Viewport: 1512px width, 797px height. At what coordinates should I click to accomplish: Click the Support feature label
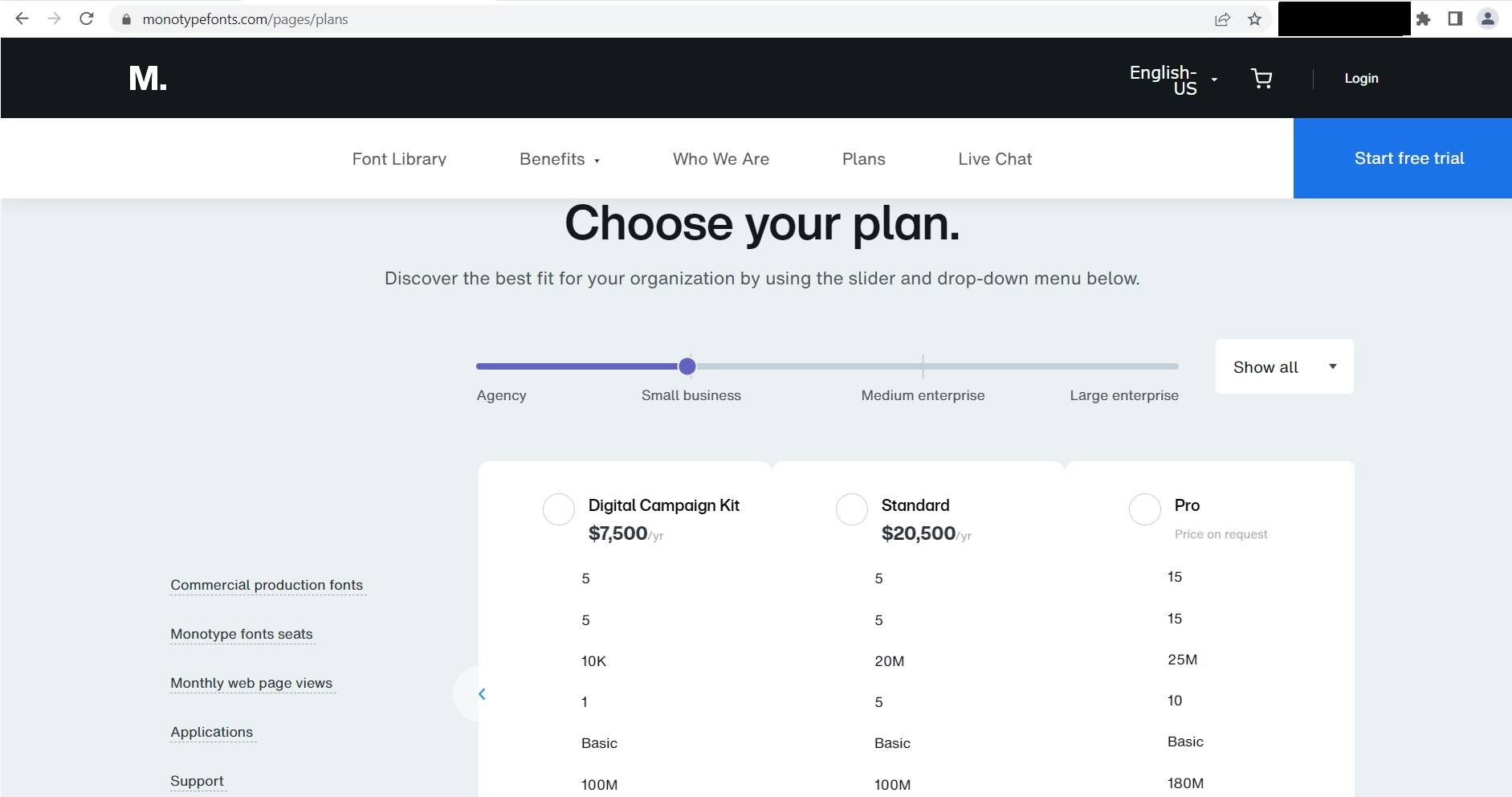[197, 781]
